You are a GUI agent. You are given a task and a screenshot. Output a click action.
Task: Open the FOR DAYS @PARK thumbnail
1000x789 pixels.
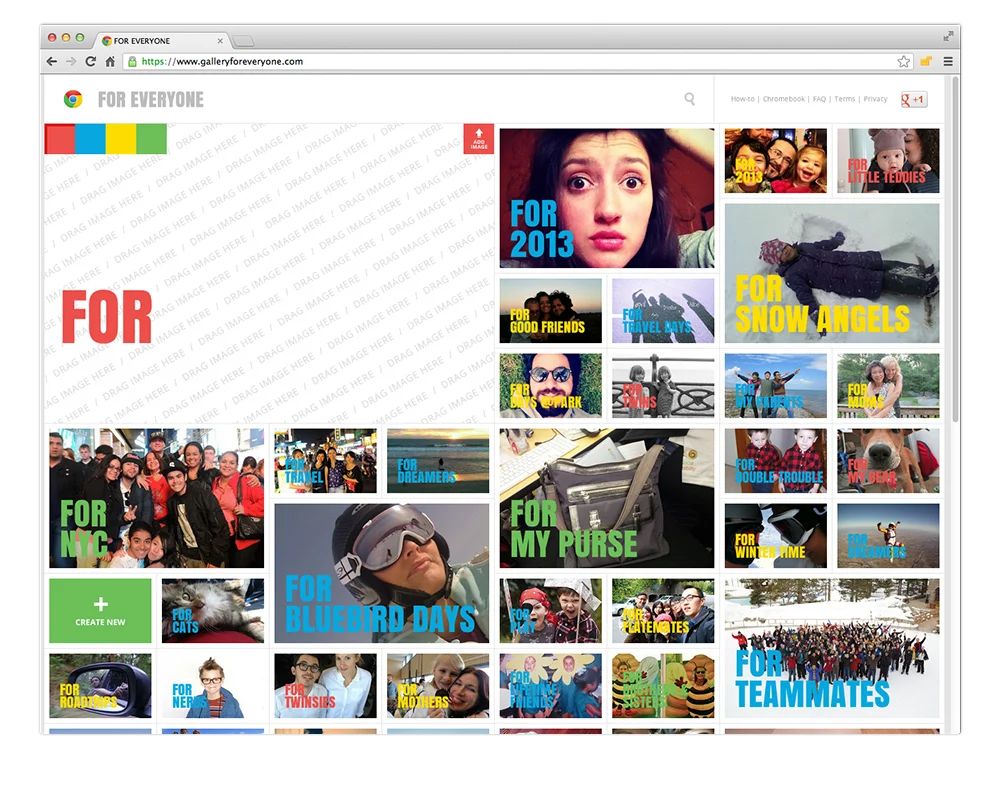pyautogui.click(x=550, y=386)
